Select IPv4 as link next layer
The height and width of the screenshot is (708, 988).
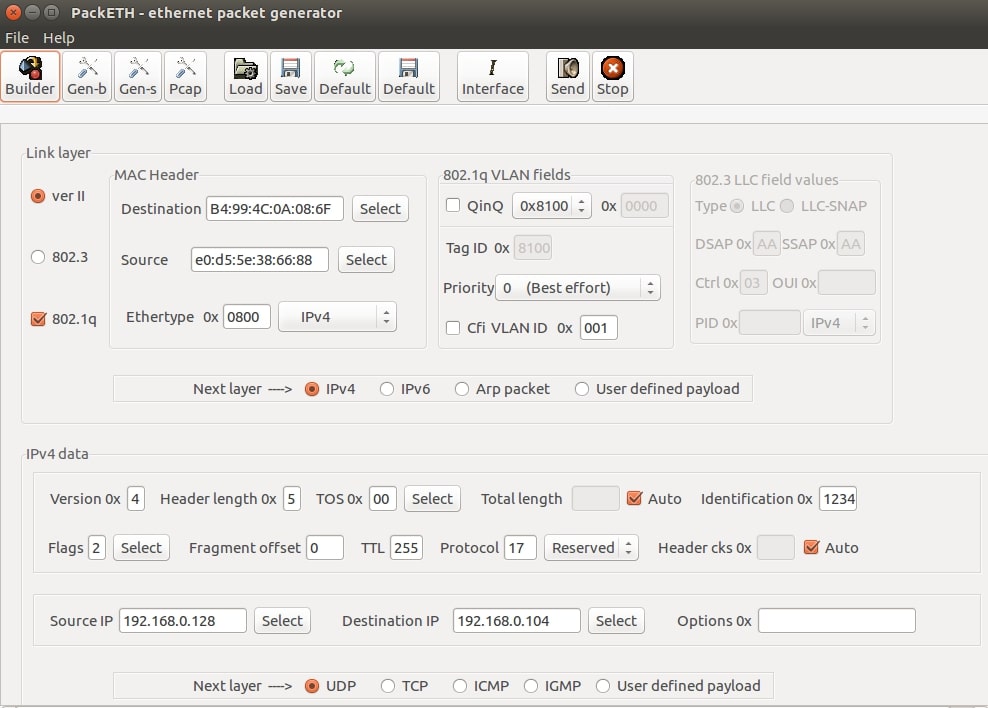click(312, 389)
